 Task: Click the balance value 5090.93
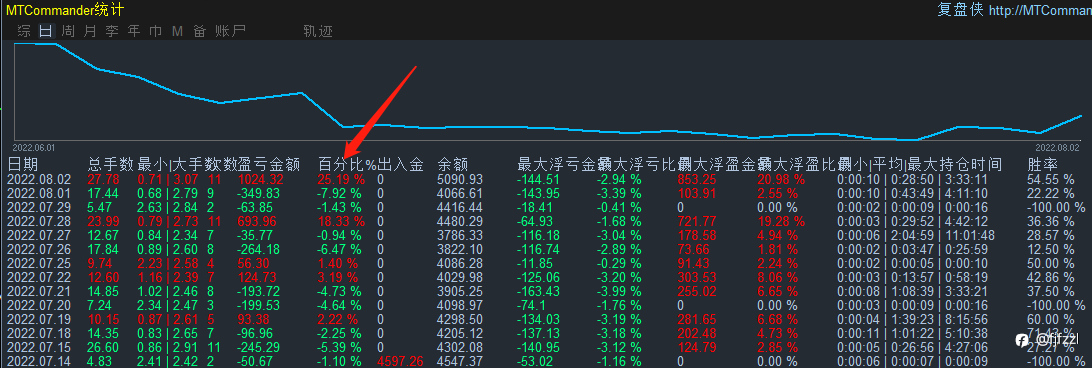[460, 179]
